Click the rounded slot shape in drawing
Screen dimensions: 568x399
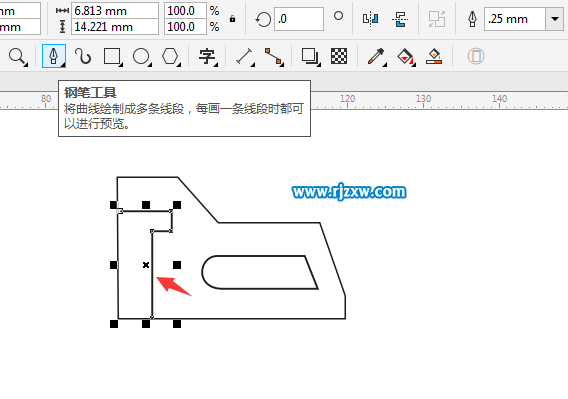coord(260,273)
